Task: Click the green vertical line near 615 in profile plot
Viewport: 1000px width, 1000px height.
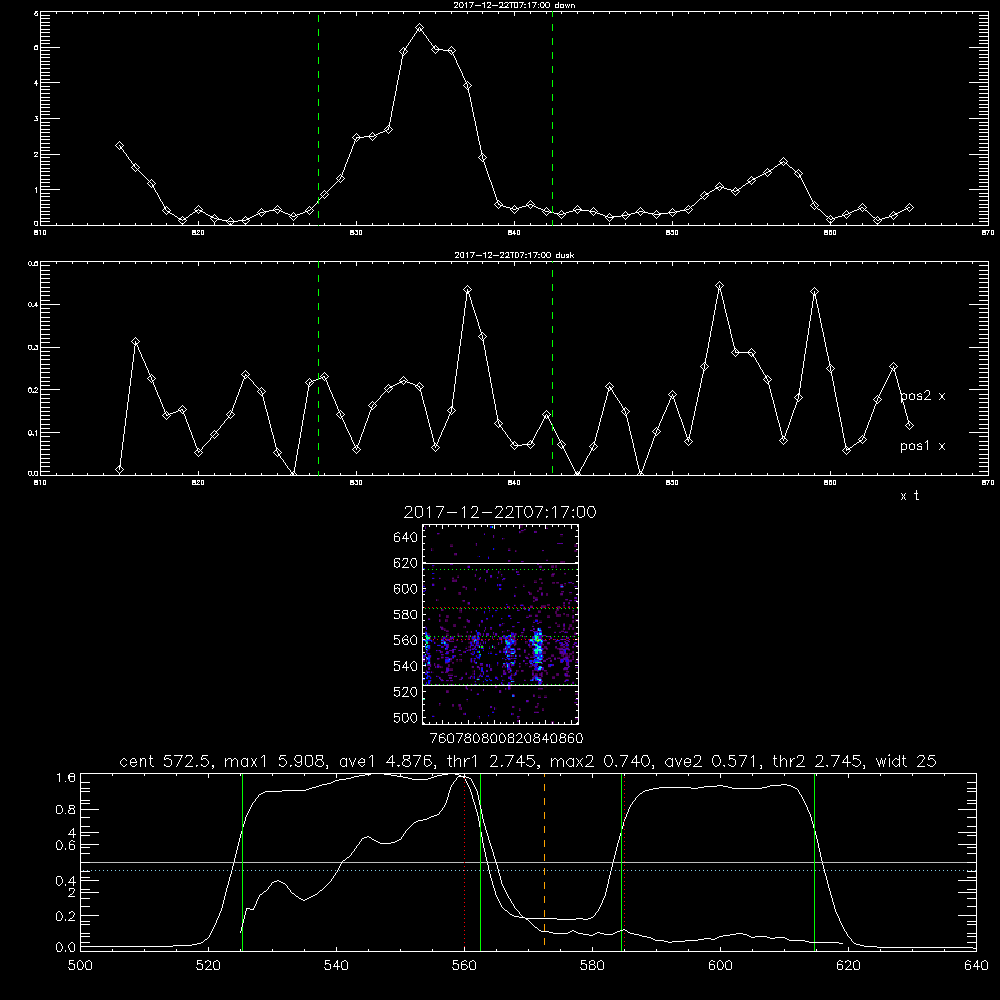Action: 814,860
